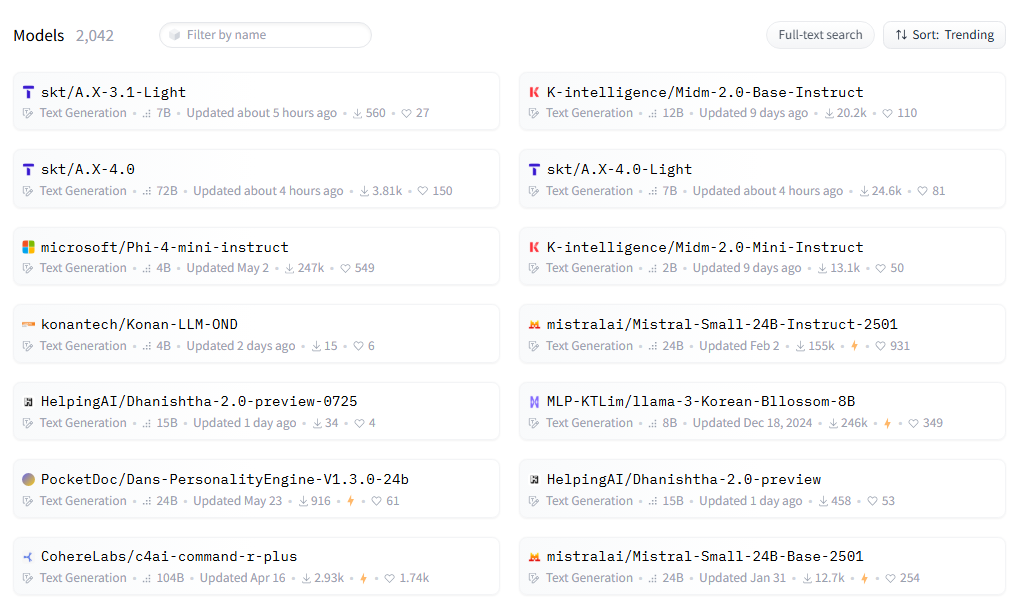
Task: Click 'Updated Jan 31' on Mistral-Small-24B-Base-2501
Action: 743,578
